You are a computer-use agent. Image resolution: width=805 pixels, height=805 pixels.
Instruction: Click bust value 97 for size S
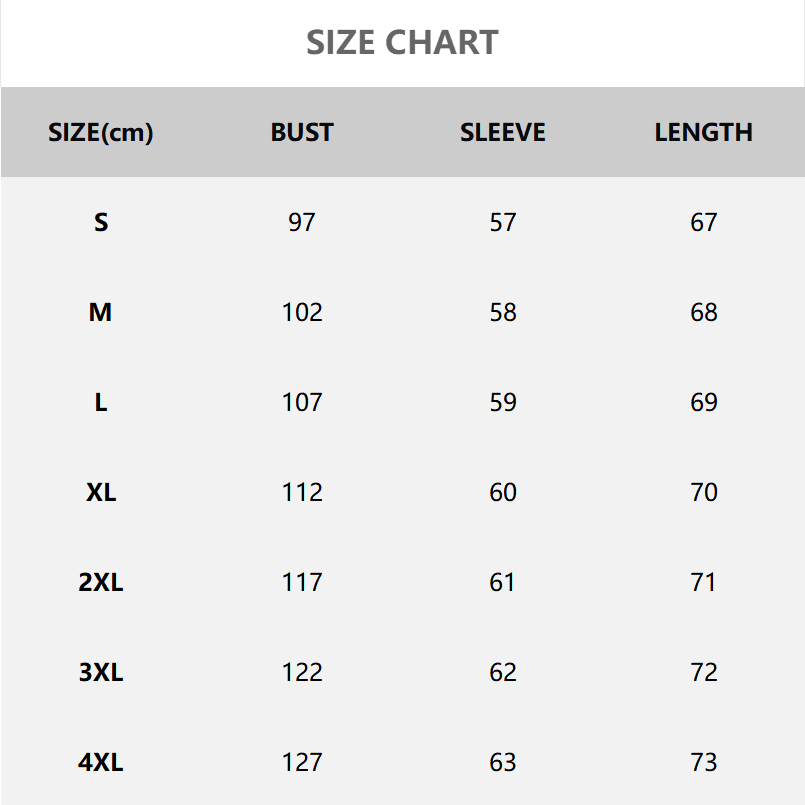(x=302, y=222)
